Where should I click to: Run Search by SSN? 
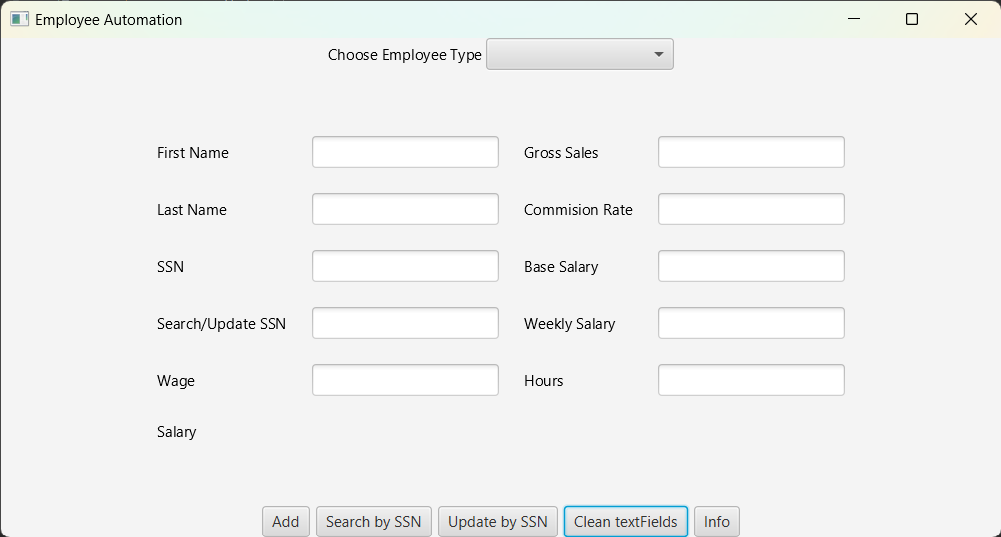click(x=373, y=522)
